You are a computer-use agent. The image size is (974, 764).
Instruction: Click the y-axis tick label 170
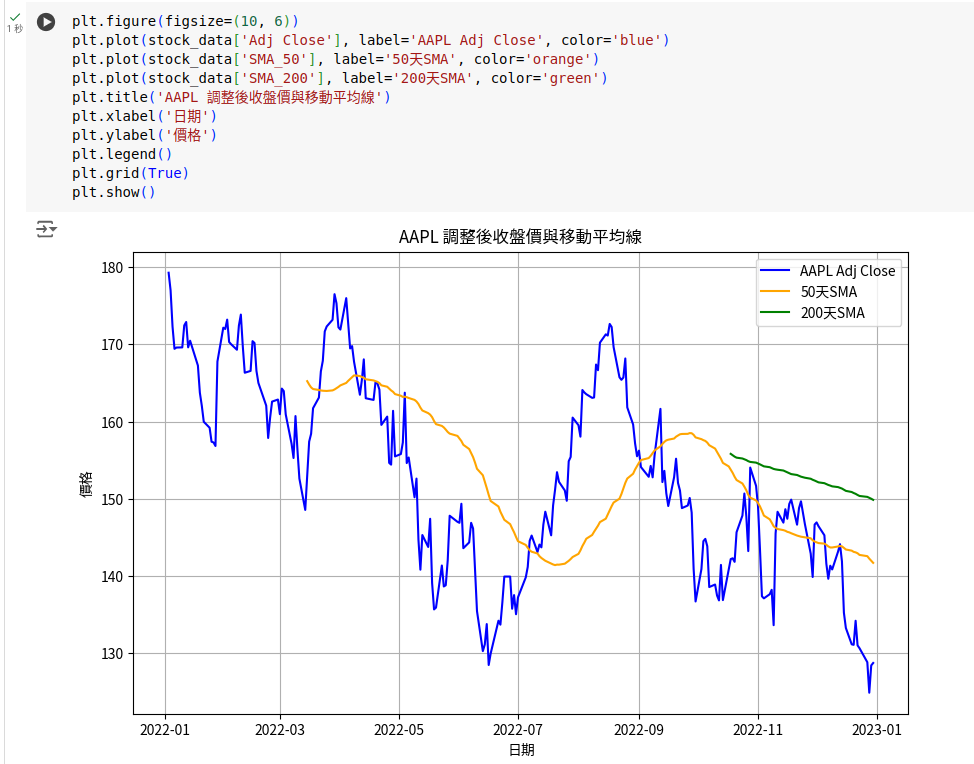[x=112, y=345]
